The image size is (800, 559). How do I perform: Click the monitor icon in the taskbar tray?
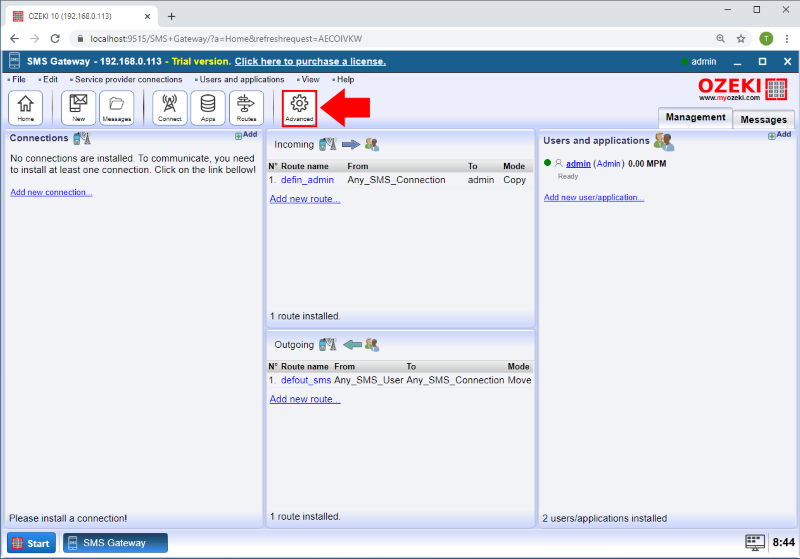755,542
